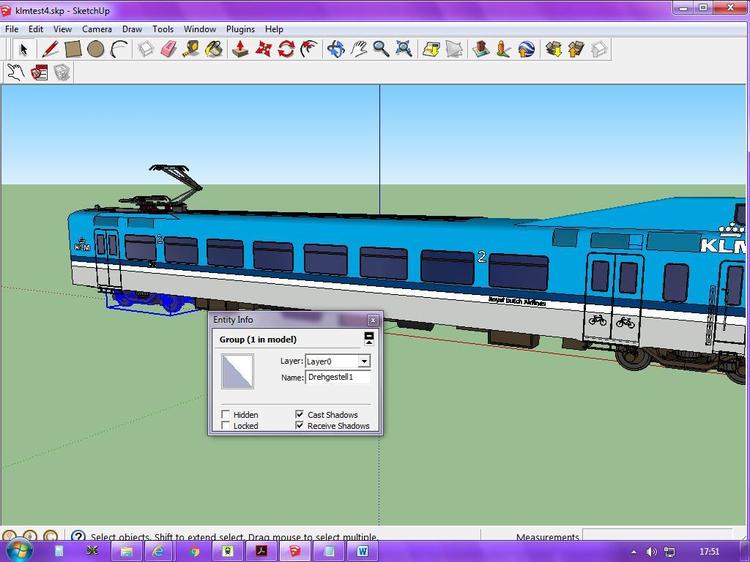Click the Add Location icon
This screenshot has height=562, width=750.
coord(431,49)
